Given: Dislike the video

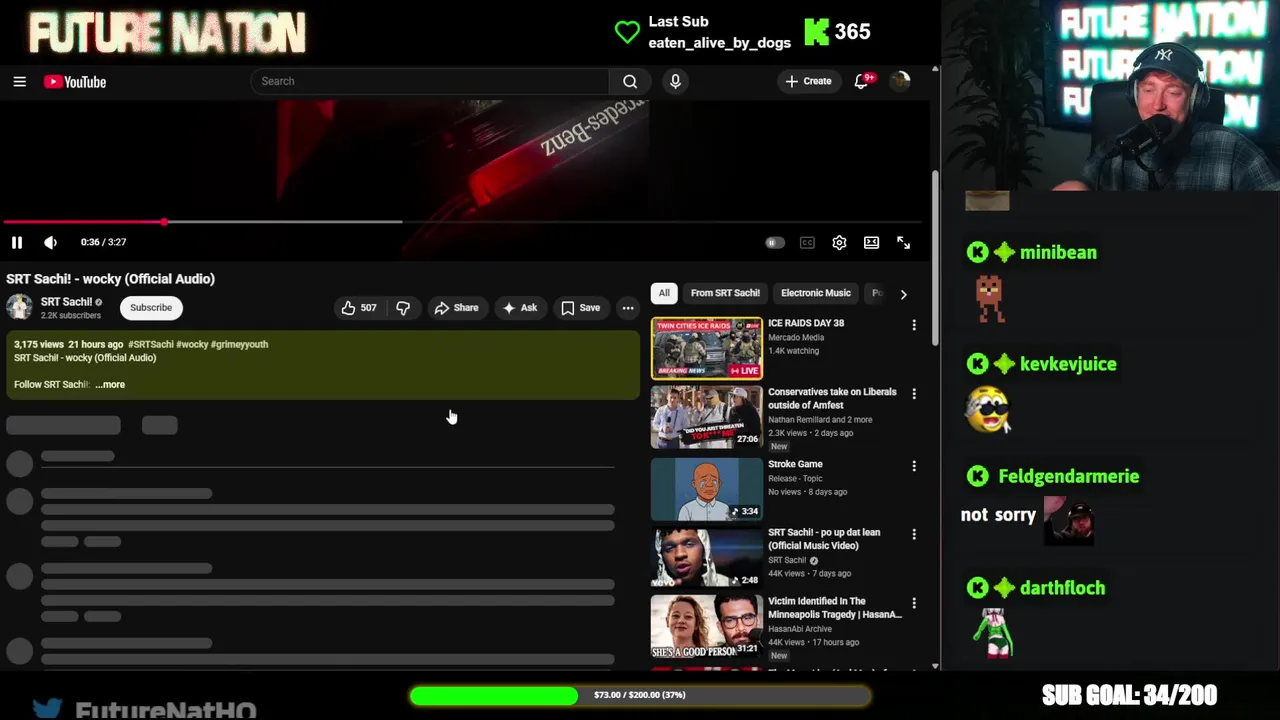Looking at the screenshot, I should pos(403,308).
